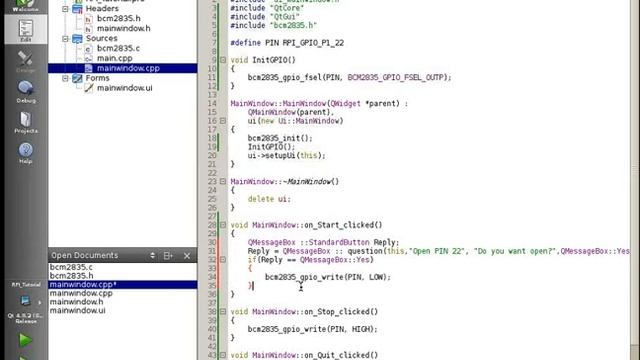Select modified mainwindow.cpp* in Open Documents
This screenshot has height=360, width=640.
(x=122, y=284)
